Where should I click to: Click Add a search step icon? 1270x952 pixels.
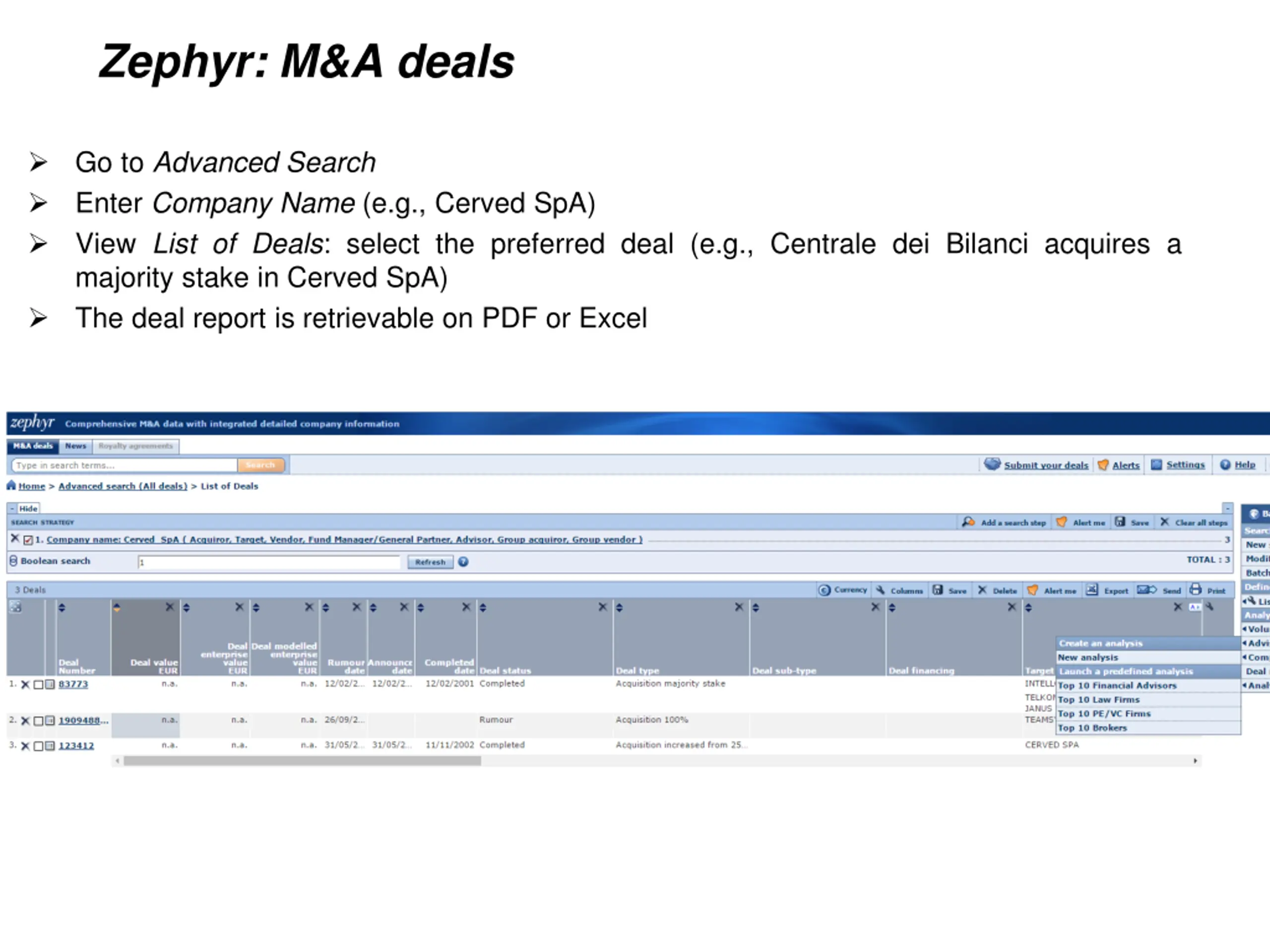pos(968,522)
